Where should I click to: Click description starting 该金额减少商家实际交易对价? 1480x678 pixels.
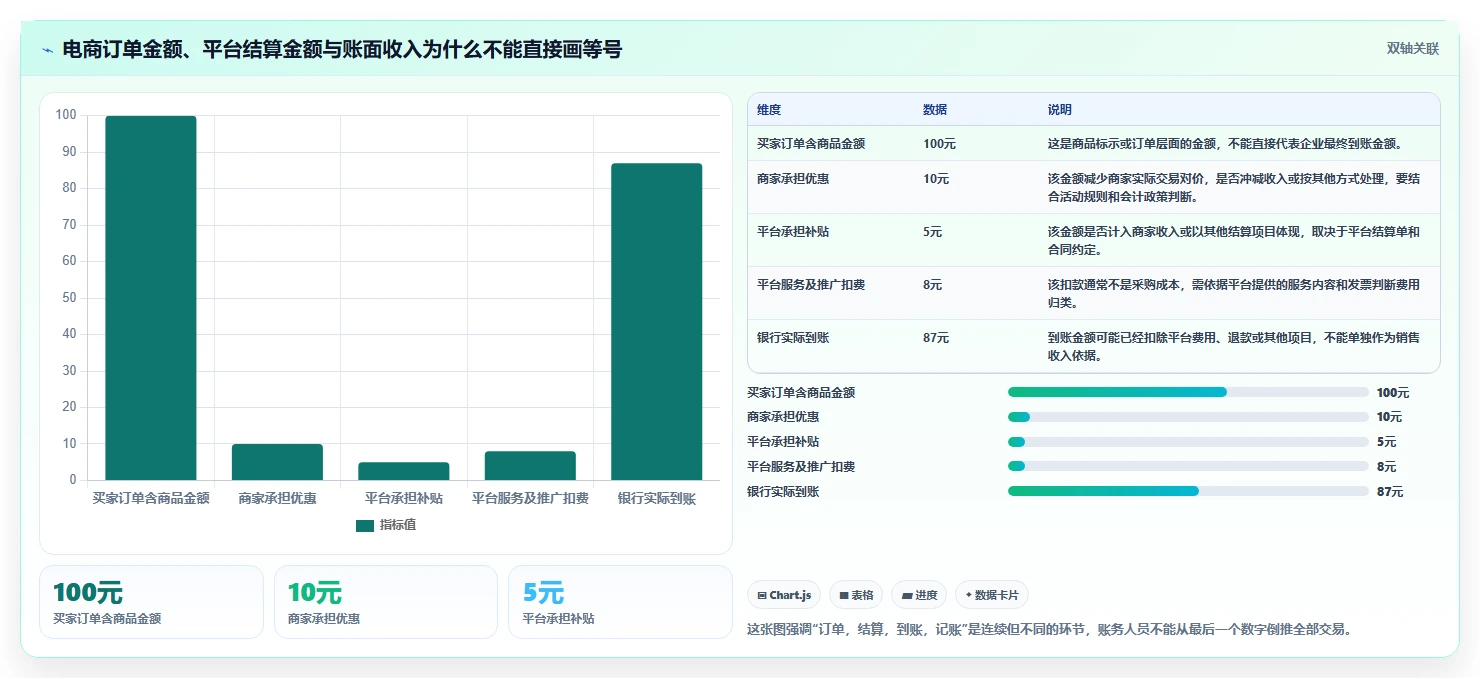point(1234,187)
